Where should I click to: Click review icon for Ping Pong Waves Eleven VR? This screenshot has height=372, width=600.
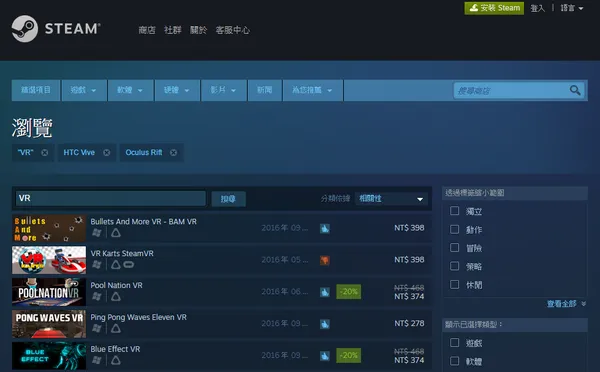(324, 324)
